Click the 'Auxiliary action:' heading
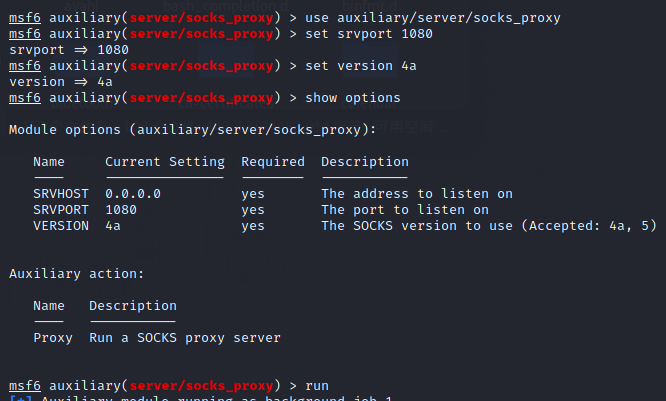Viewport: 666px width, 401px height. coord(77,273)
